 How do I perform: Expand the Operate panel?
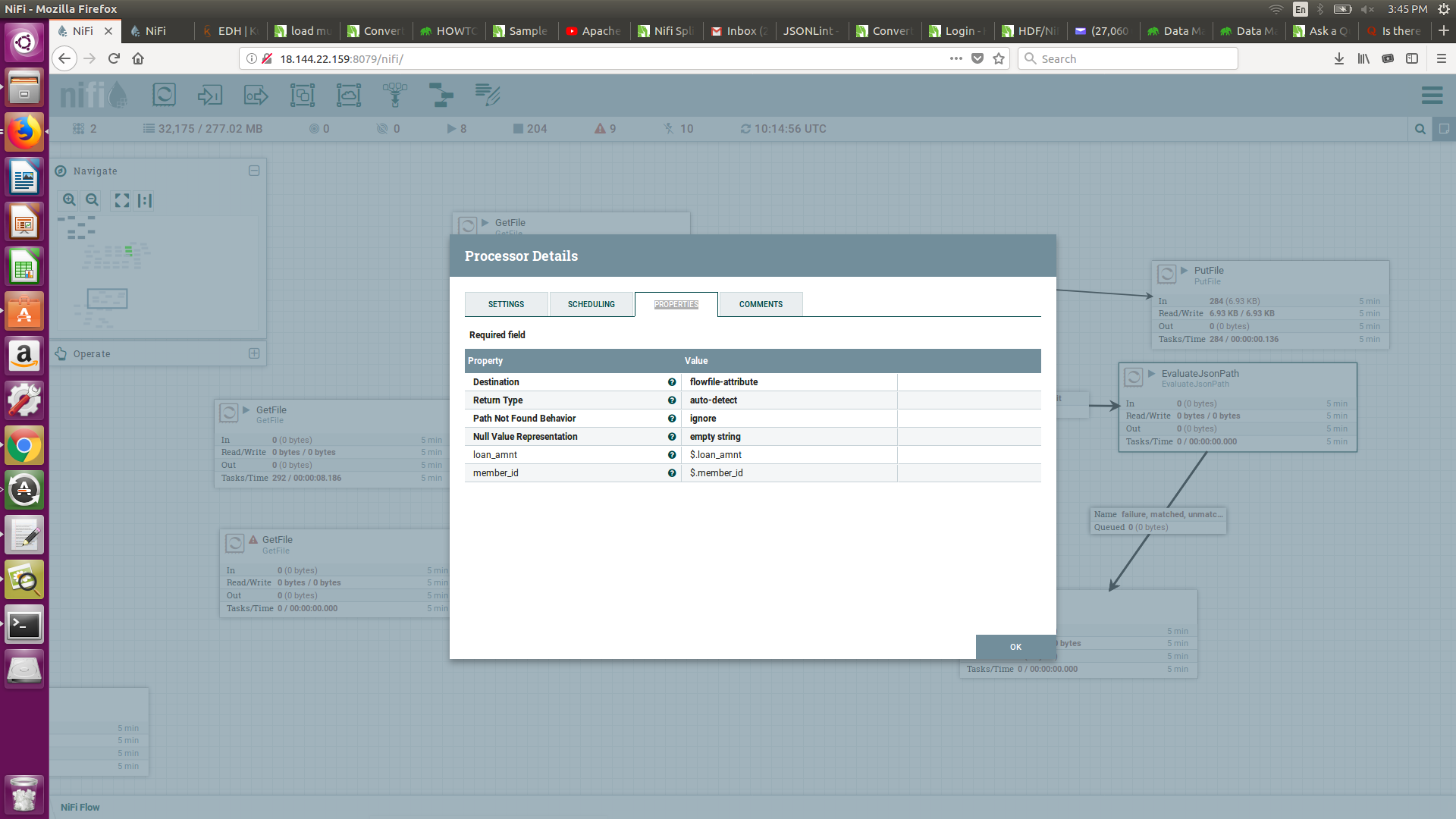pyautogui.click(x=254, y=353)
